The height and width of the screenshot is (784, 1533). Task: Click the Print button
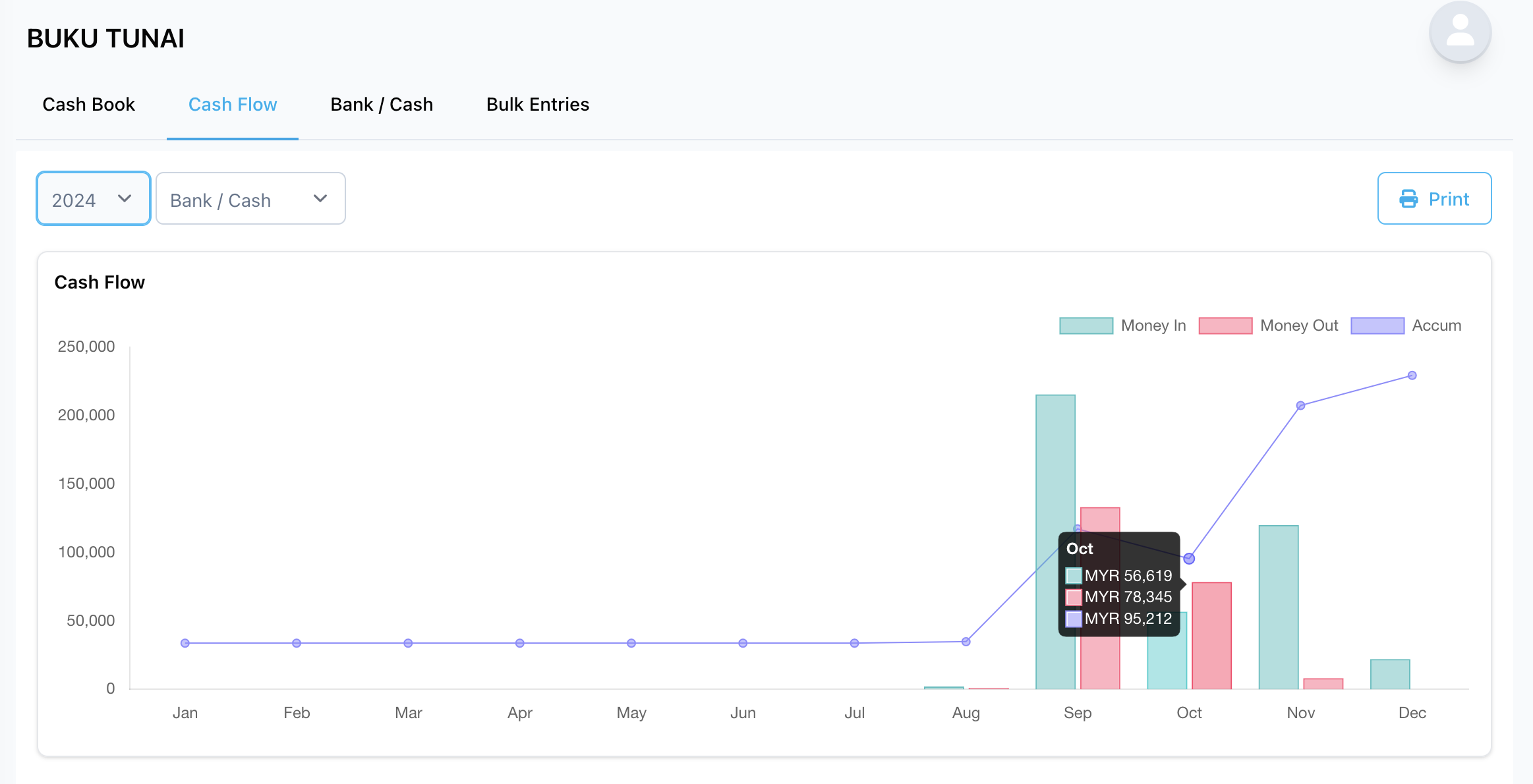(x=1434, y=199)
